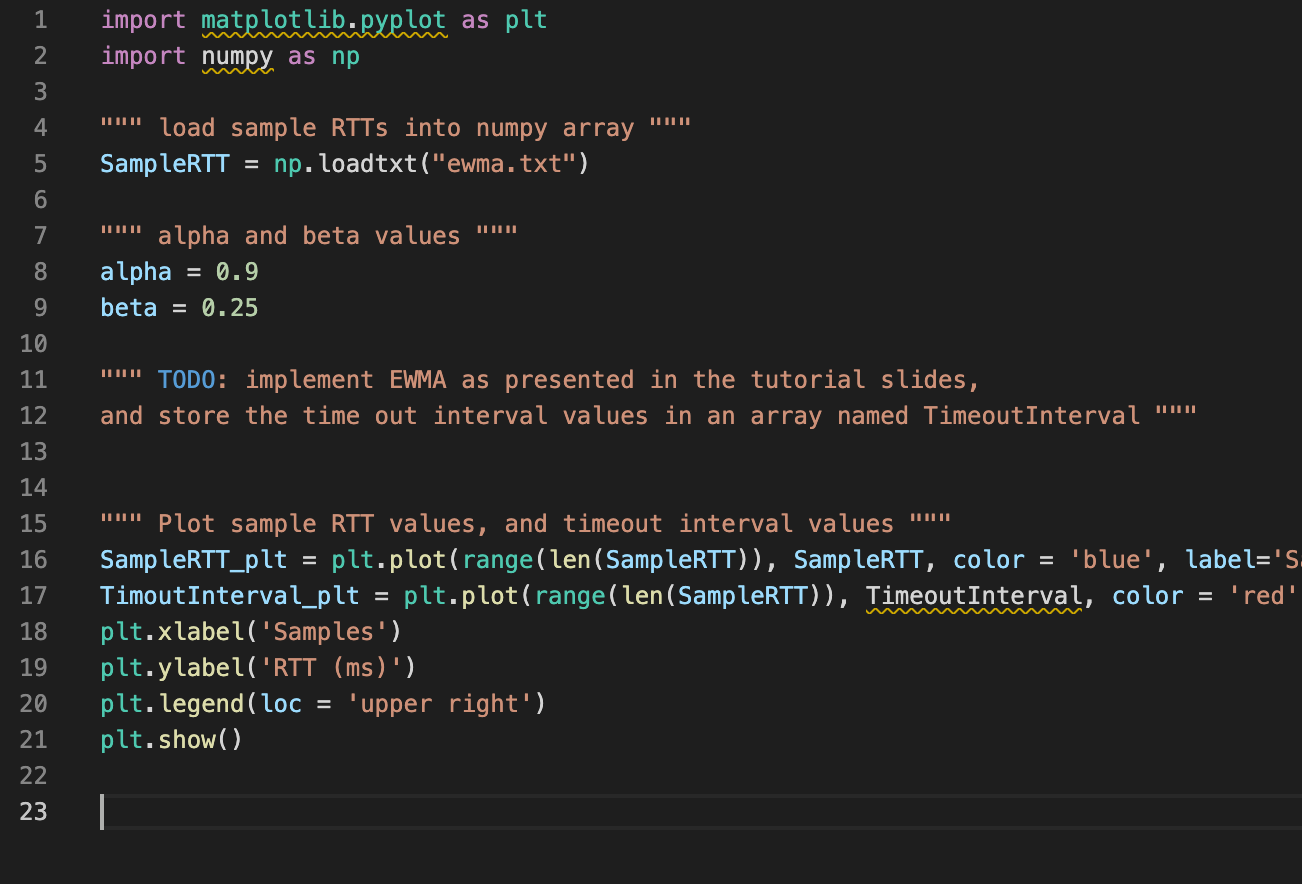1302x884 pixels.
Task: Click the 'TimoutInterval_plt' variable name
Action: pyautogui.click(x=230, y=596)
